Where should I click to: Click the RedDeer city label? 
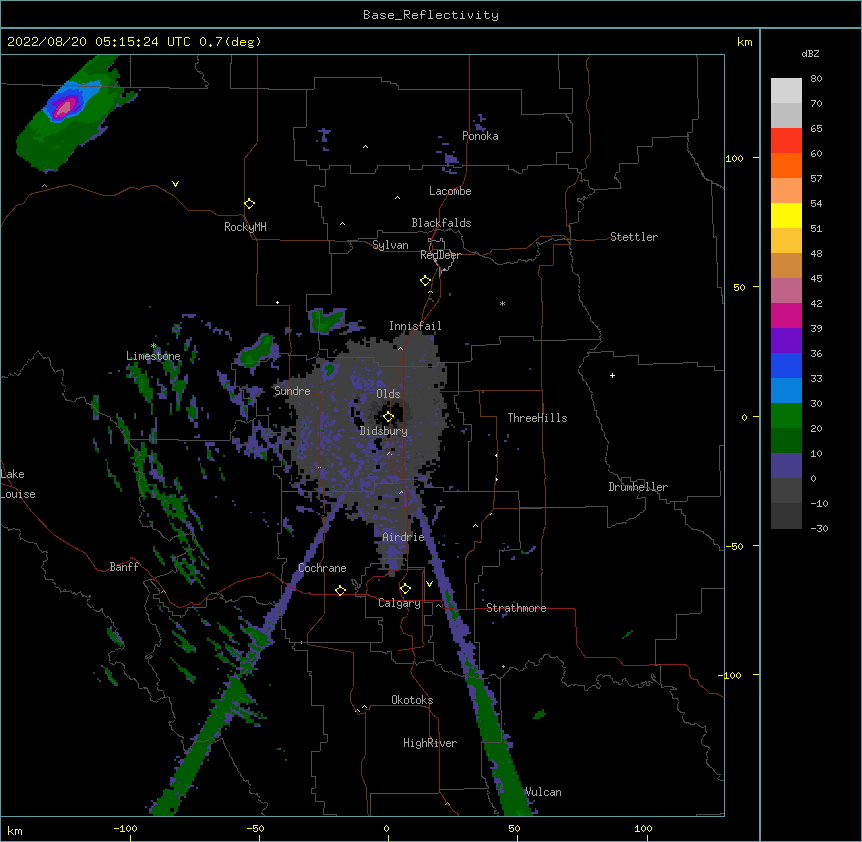440,255
